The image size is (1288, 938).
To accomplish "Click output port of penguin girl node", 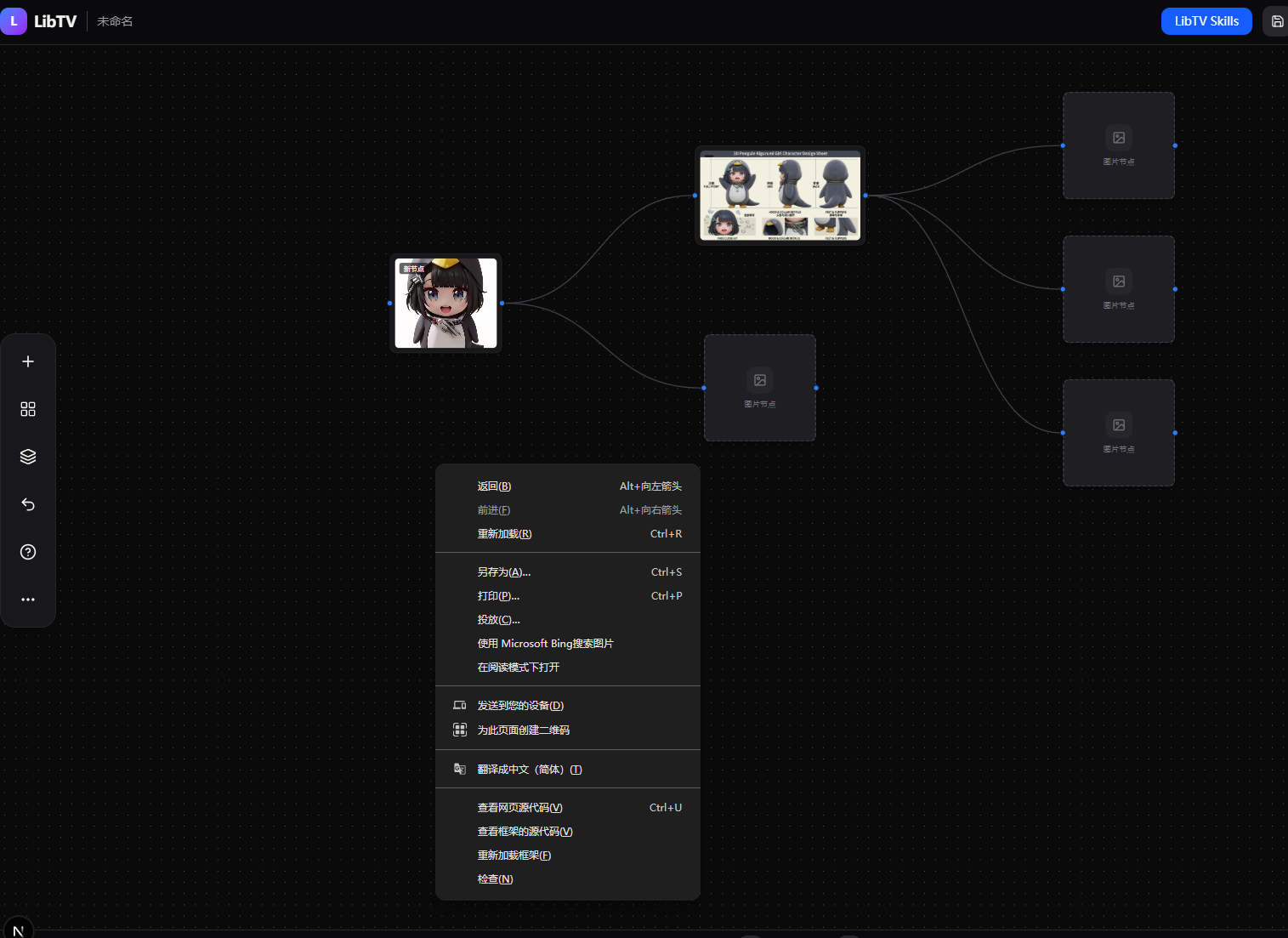I will coord(502,303).
